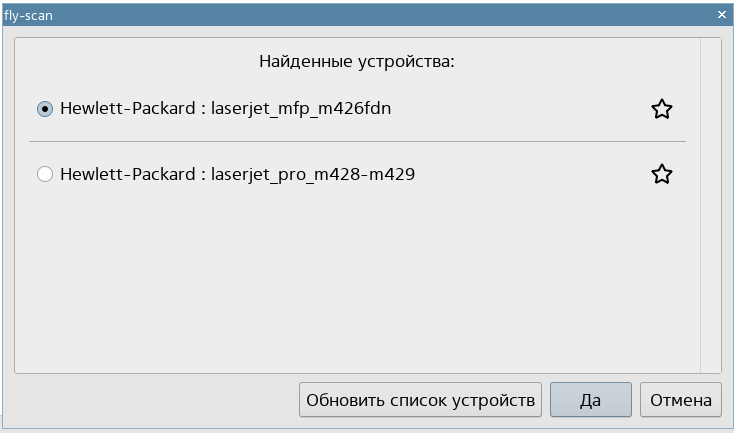
Task: Click 'Hewlett-Packard' in the first device row
Action: 127,109
